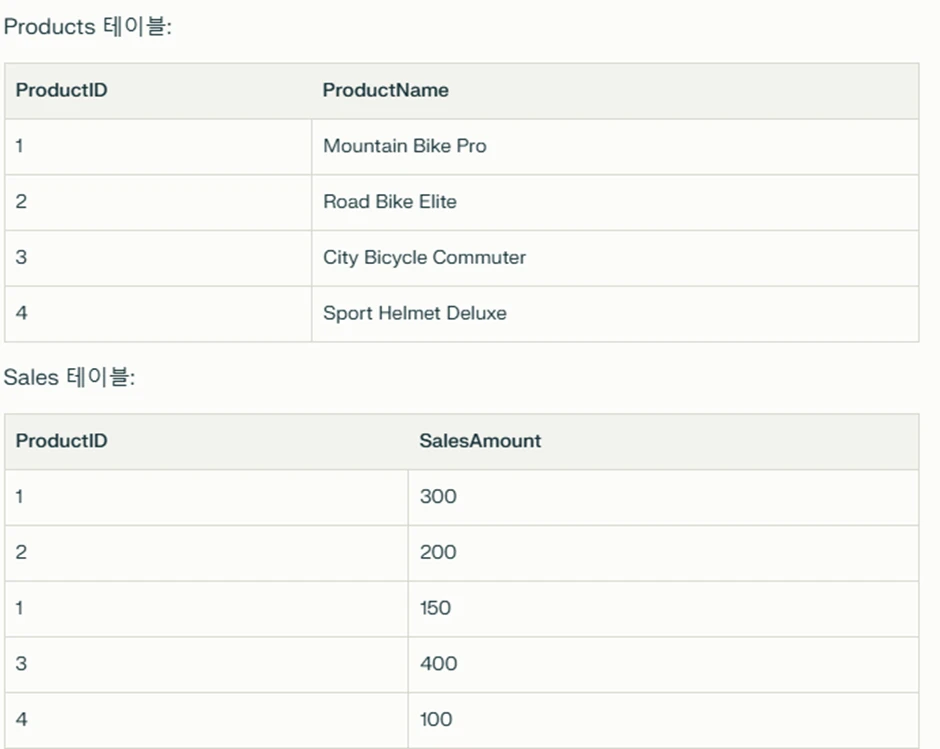The image size is (940, 749).
Task: Select the ProductID header of Sales table
Action: 206,441
